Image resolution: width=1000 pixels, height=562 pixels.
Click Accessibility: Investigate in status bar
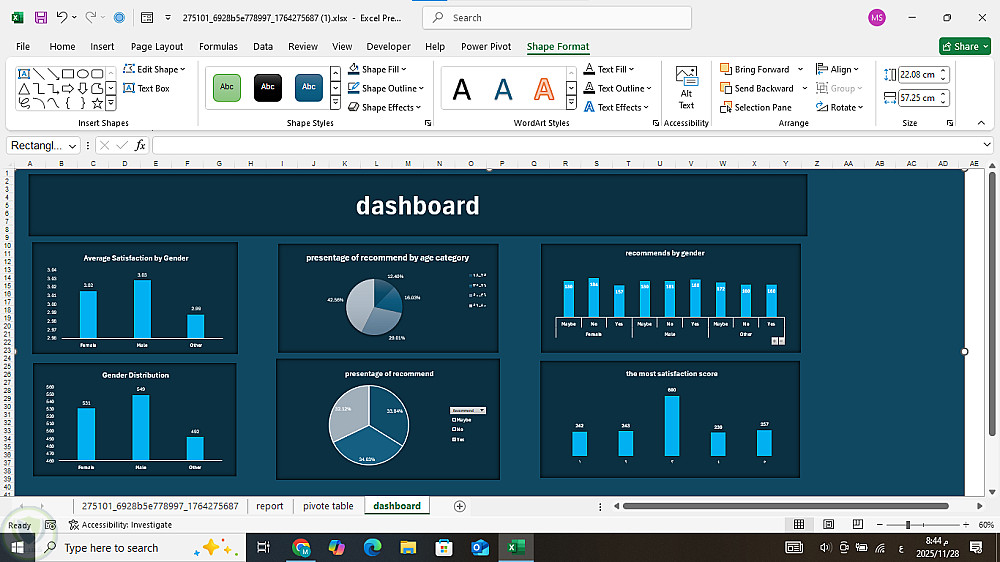coord(120,525)
